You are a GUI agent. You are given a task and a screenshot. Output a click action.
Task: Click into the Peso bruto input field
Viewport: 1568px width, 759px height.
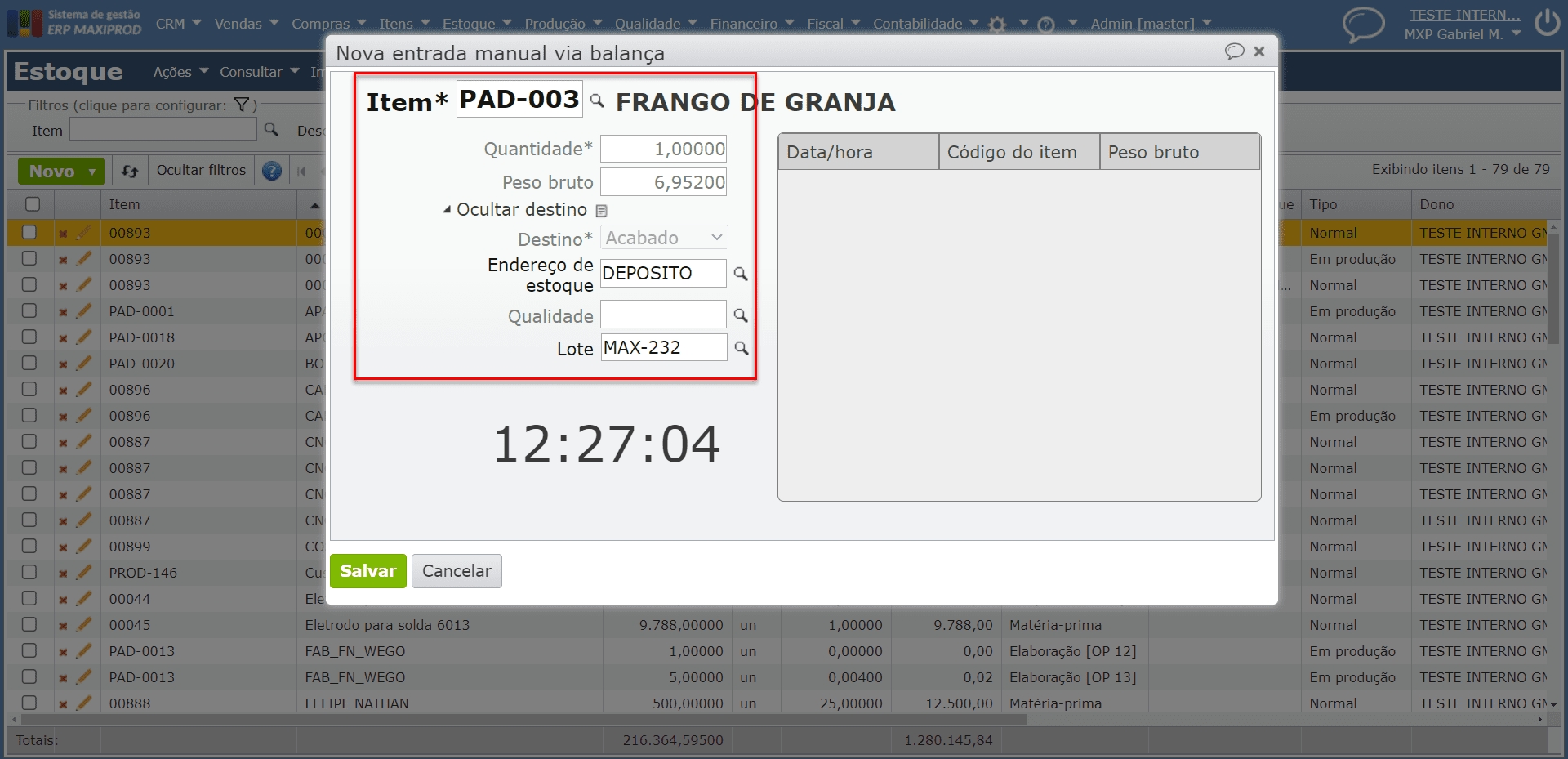(x=663, y=182)
